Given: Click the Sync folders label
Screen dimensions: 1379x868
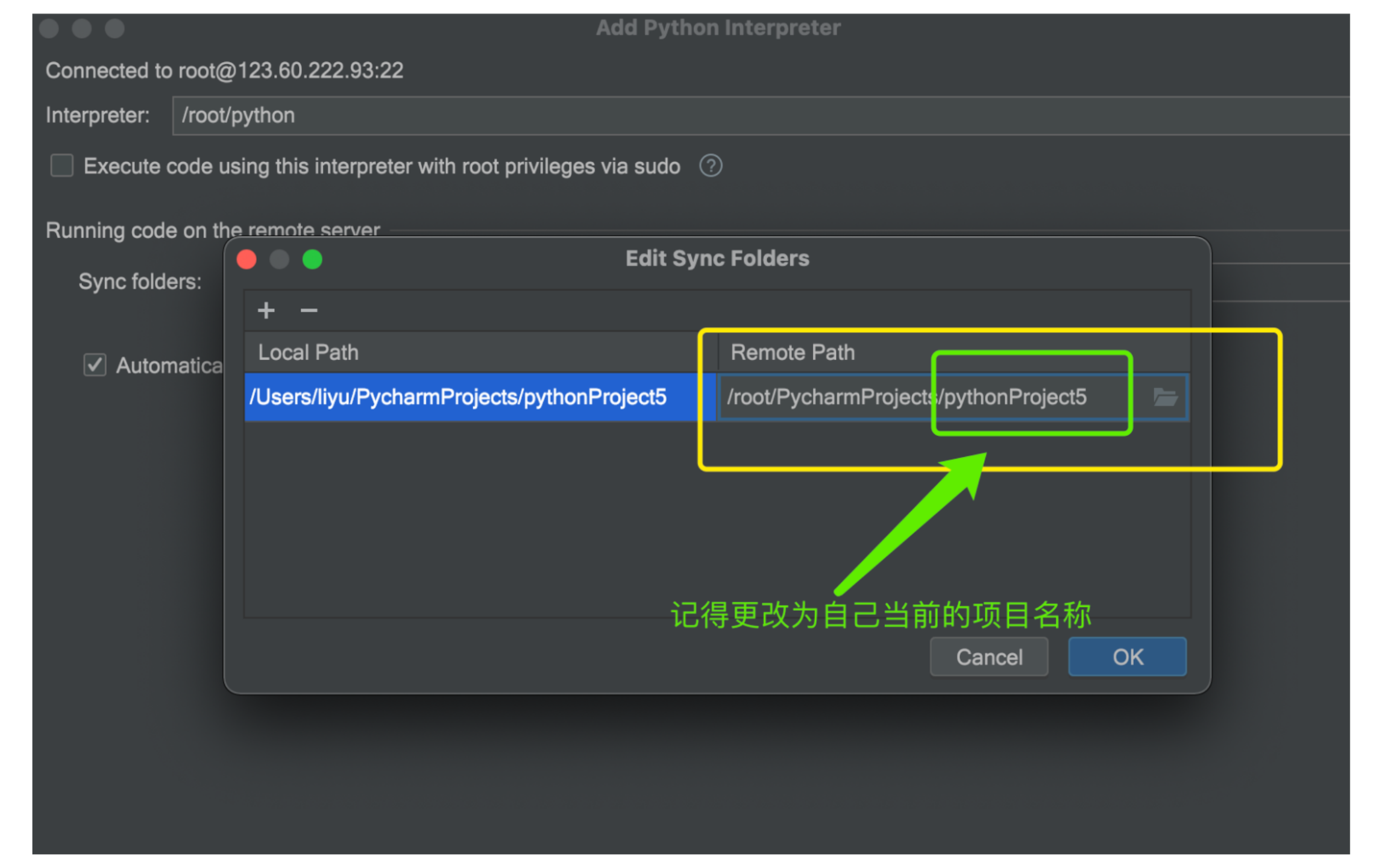Looking at the screenshot, I should (140, 281).
